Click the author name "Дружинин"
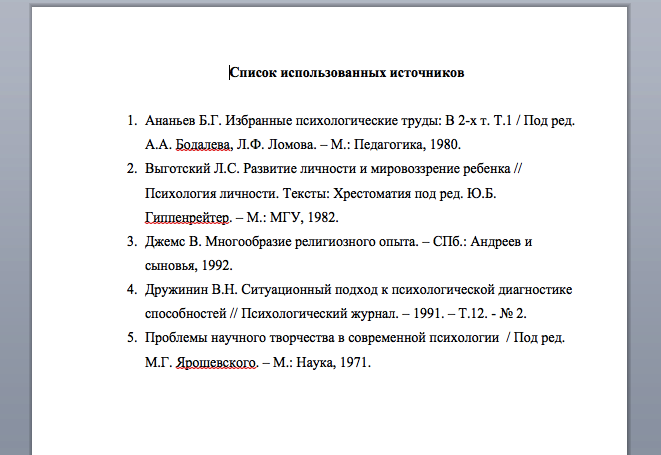Screen dimensions: 661x455 177,290
